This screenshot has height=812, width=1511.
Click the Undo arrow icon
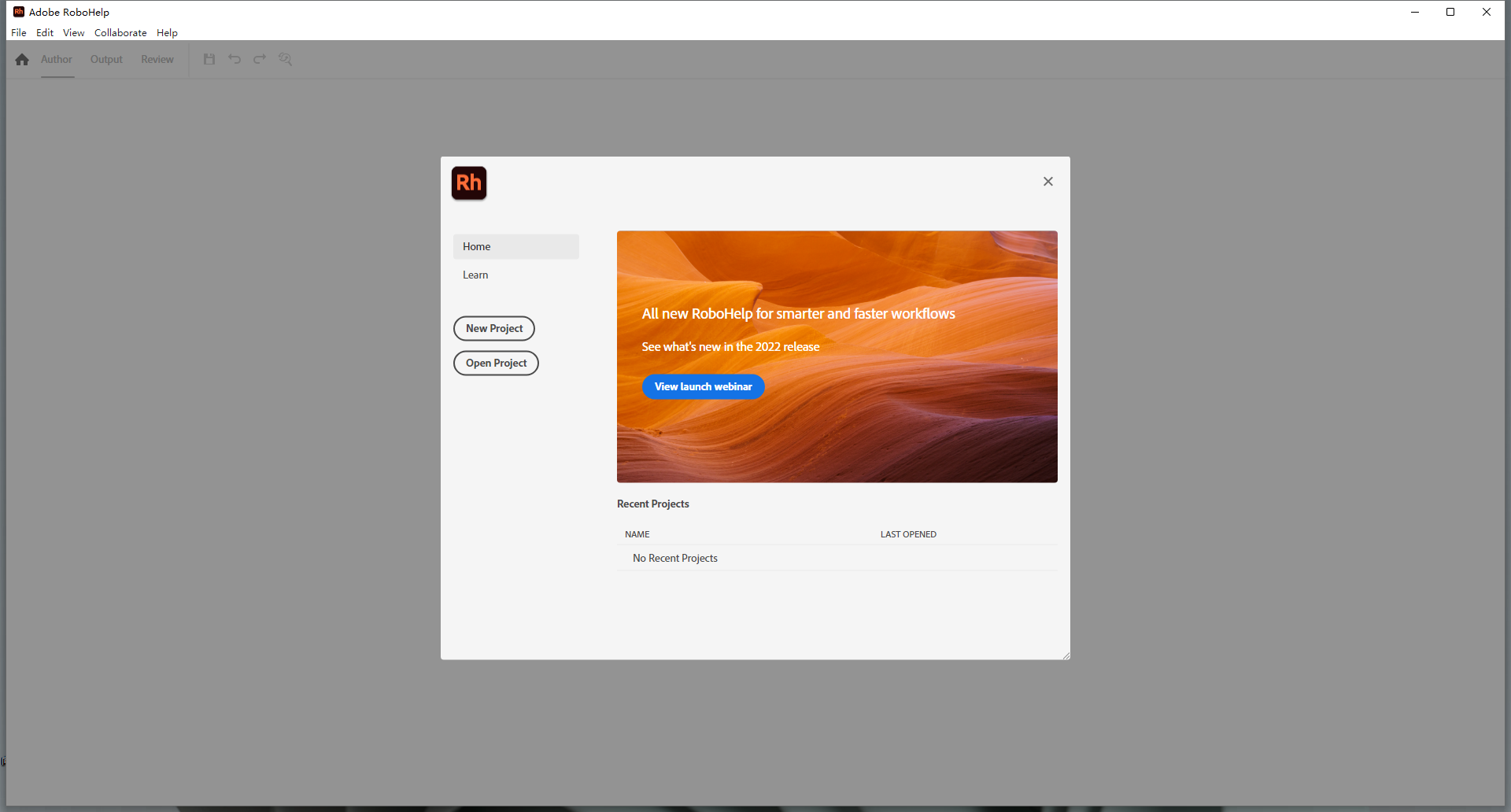235,59
